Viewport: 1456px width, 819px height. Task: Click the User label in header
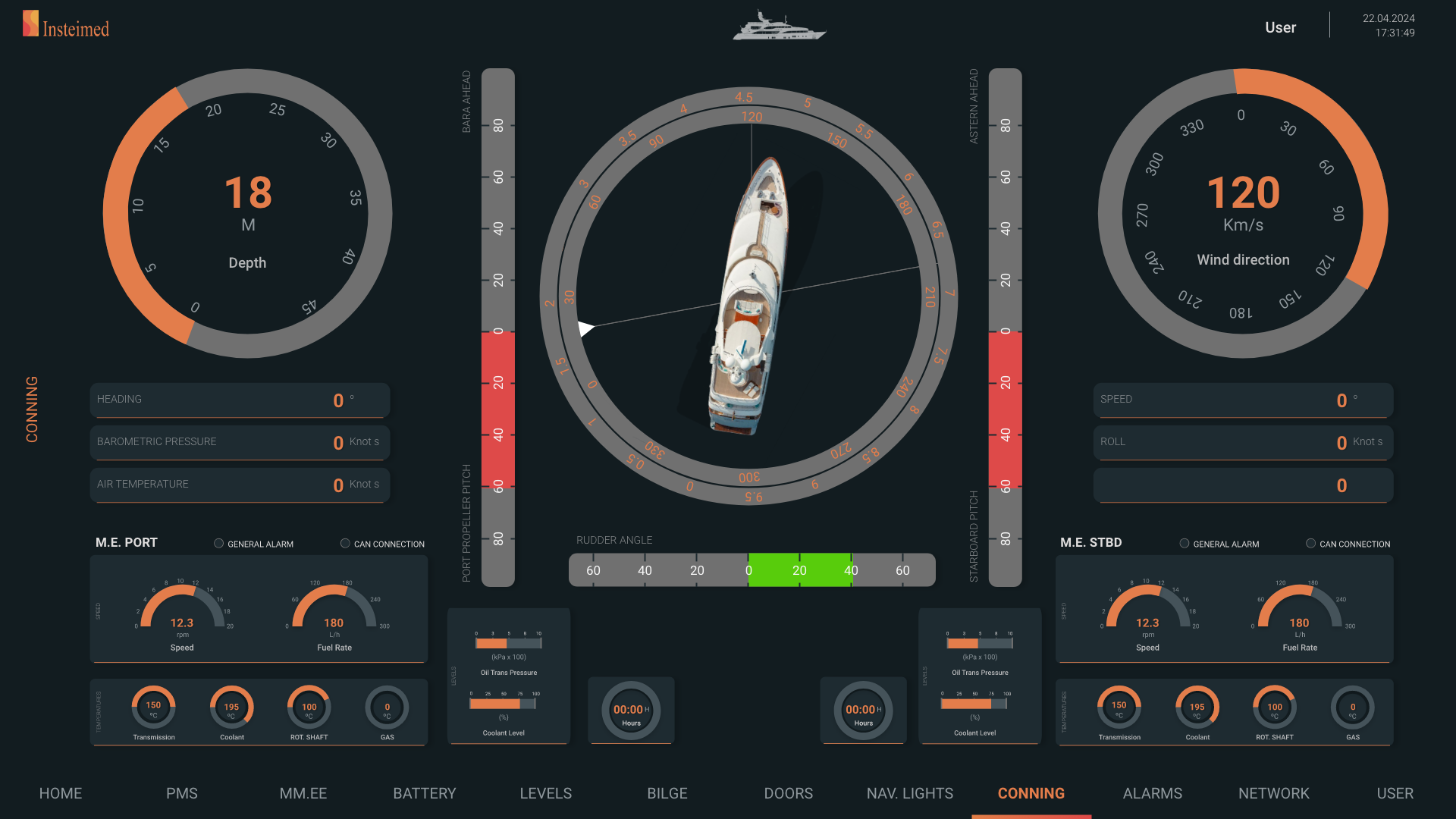(x=1280, y=27)
